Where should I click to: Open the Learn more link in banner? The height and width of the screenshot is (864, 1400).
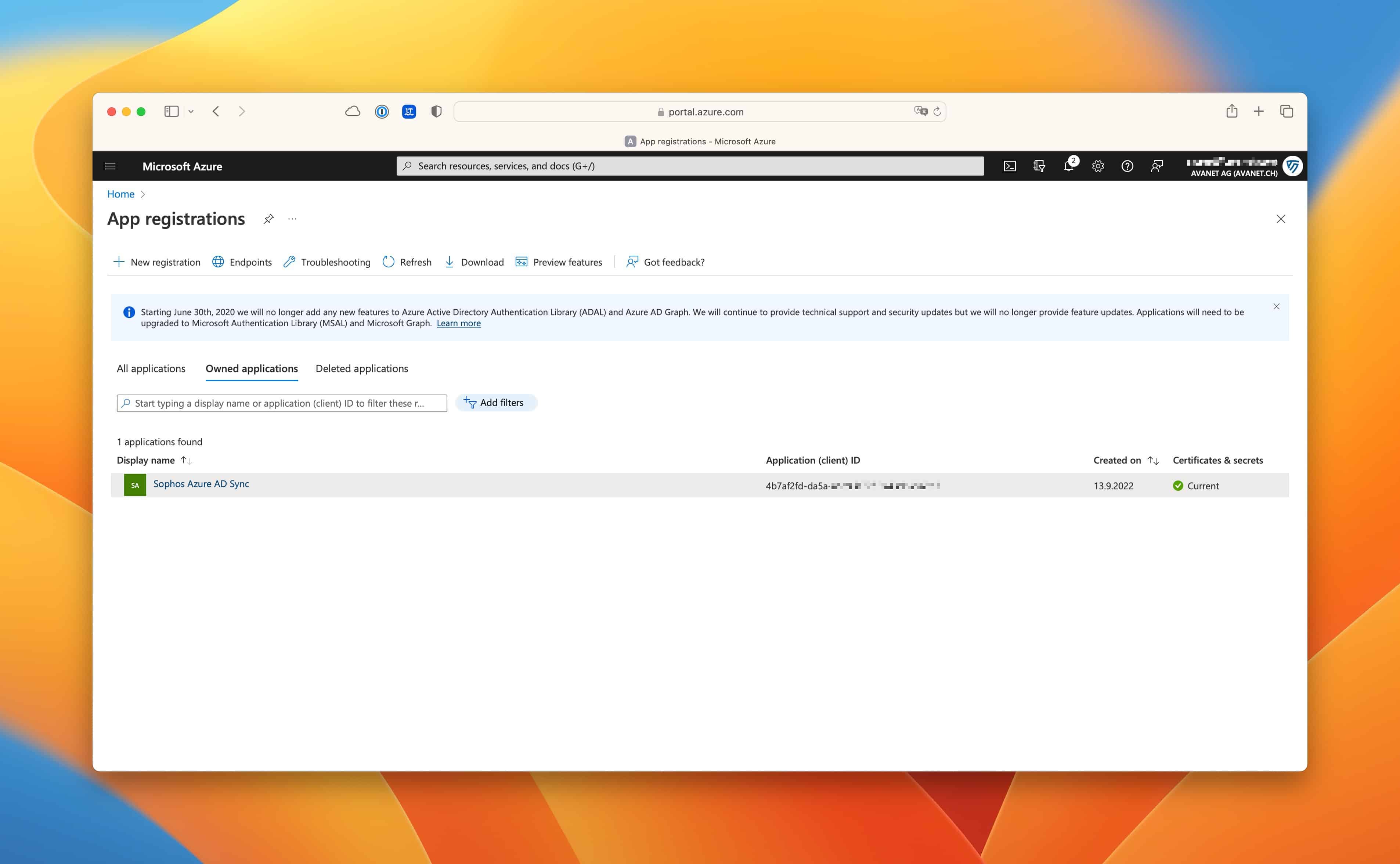pyautogui.click(x=459, y=323)
